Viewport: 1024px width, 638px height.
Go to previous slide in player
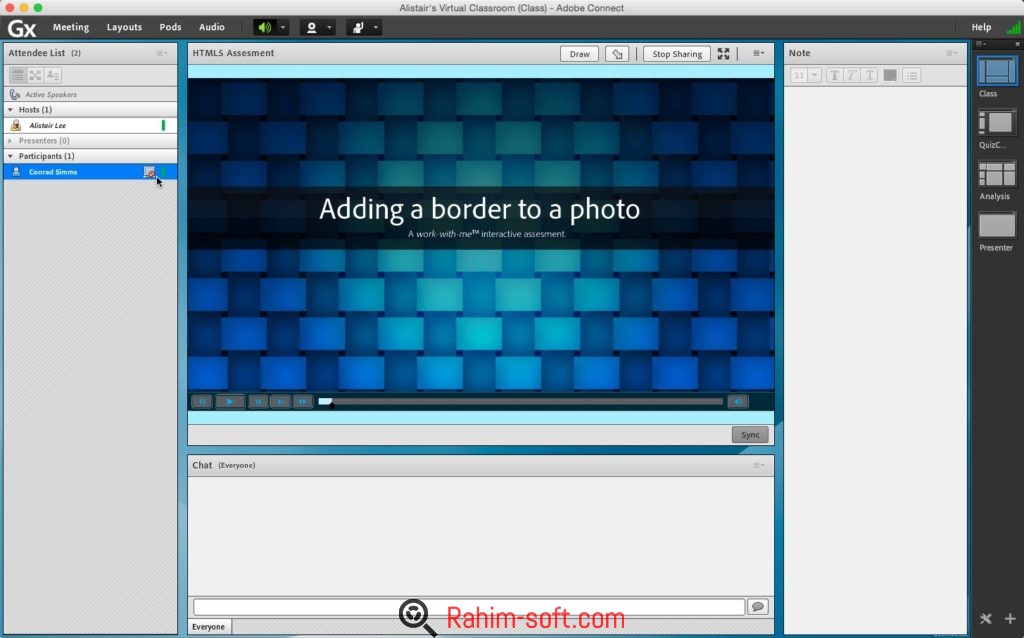259,402
